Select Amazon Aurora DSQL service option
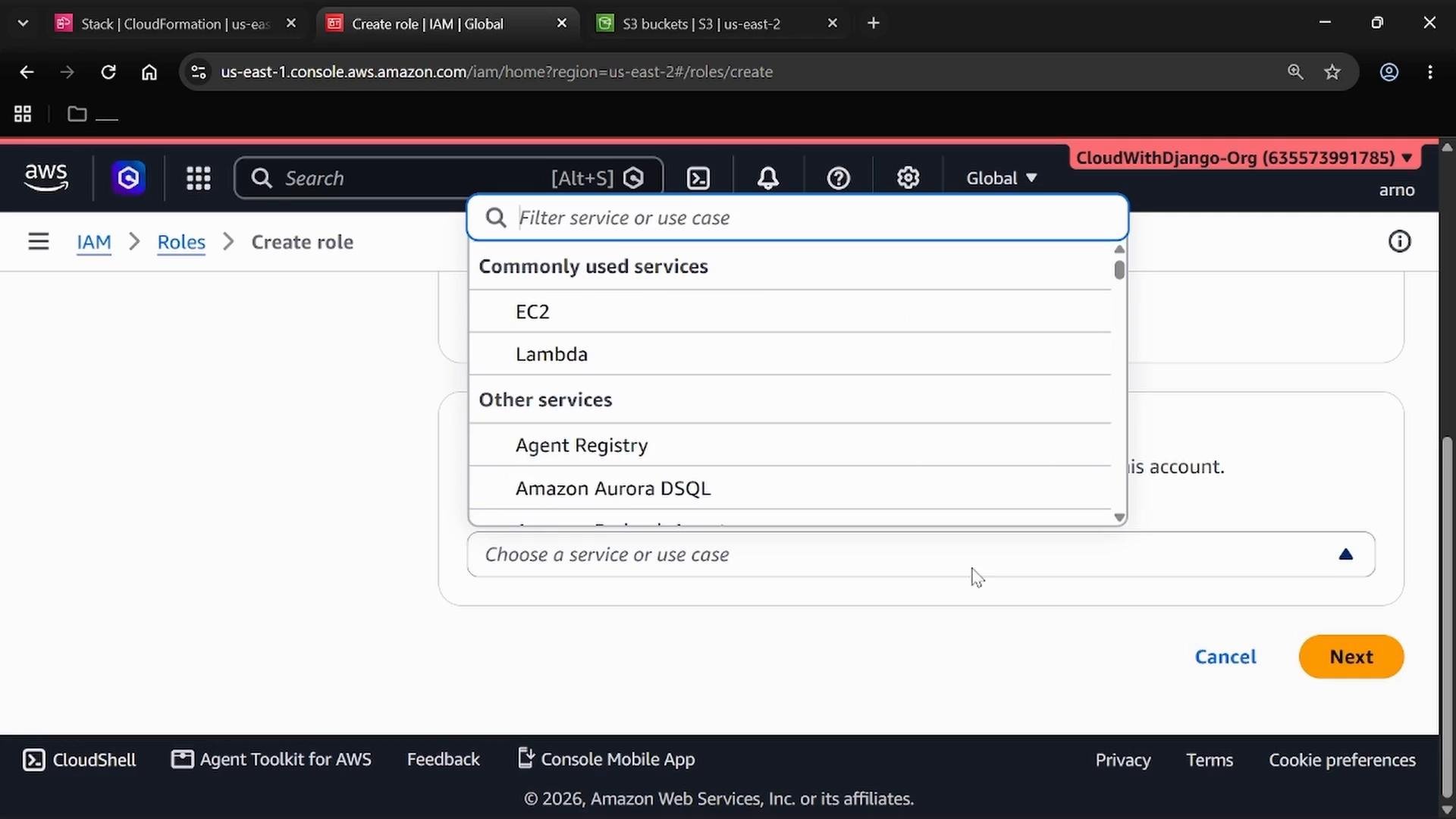Image resolution: width=1456 pixels, height=819 pixels. point(789,488)
